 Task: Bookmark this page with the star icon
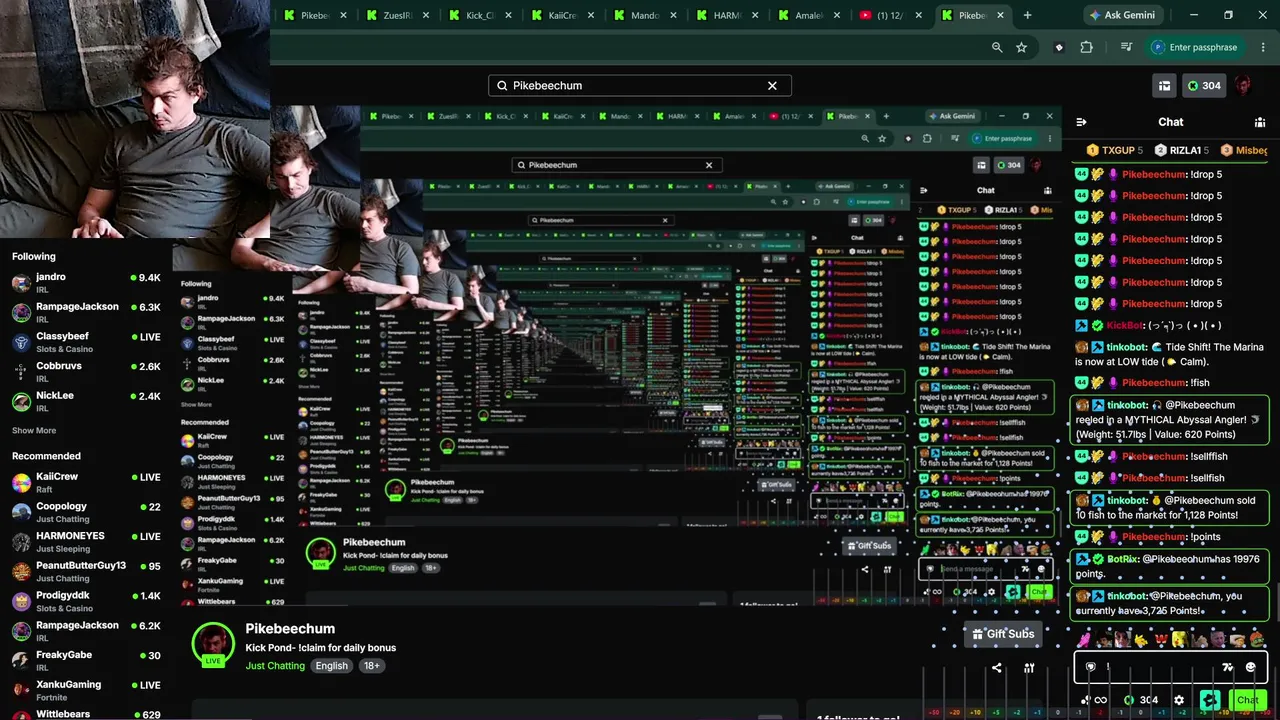click(1021, 47)
